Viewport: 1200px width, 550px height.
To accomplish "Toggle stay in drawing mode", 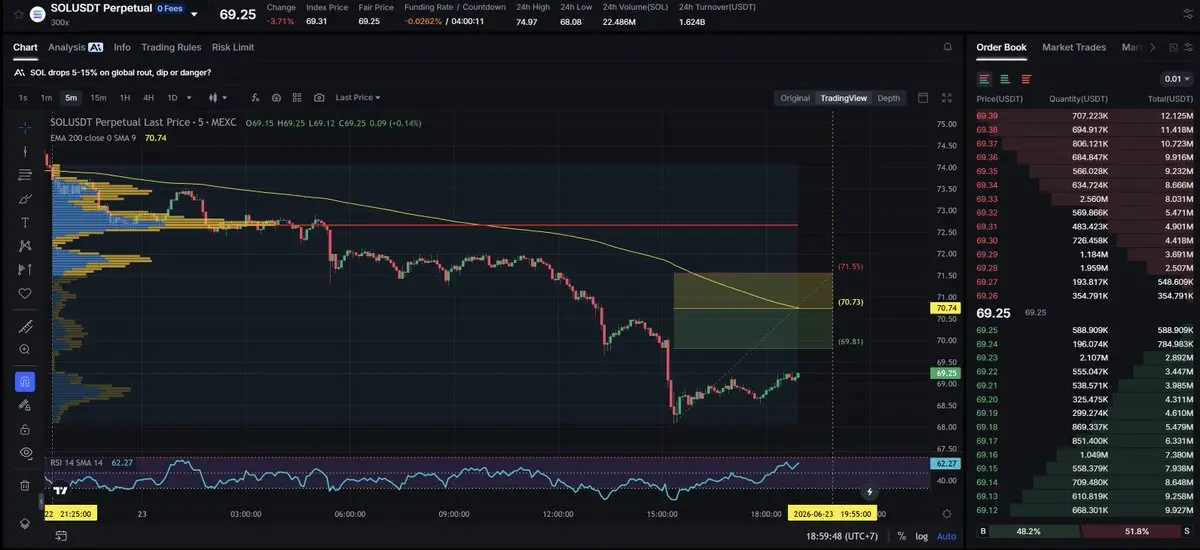I will coord(25,405).
